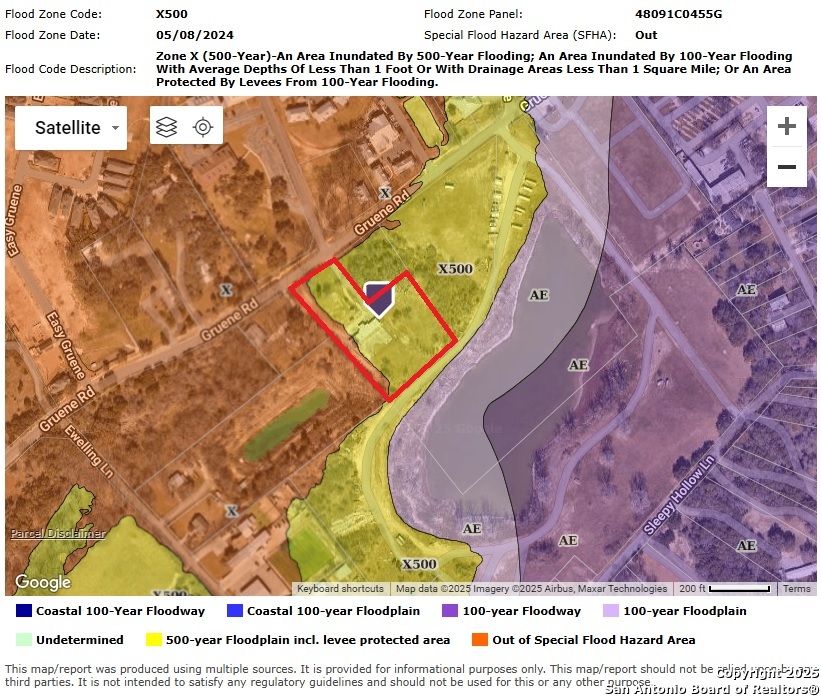Click the yellow 500-year Floodplain swatch
The image size is (821, 697).
point(154,640)
